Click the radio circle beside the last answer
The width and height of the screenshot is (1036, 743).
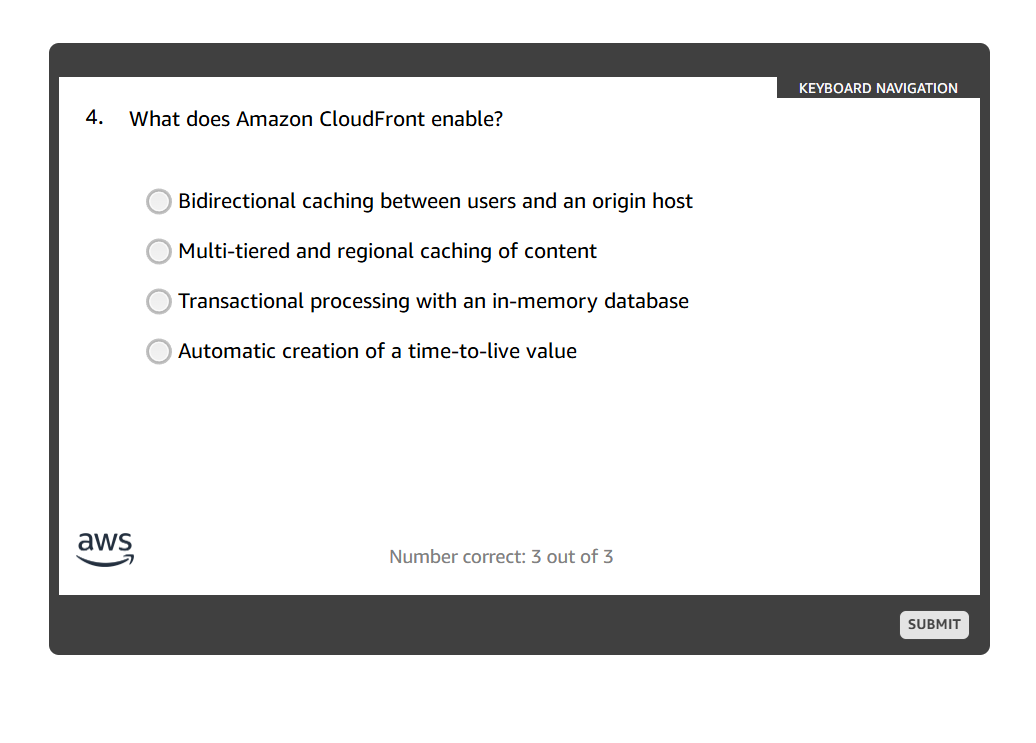pyautogui.click(x=158, y=351)
